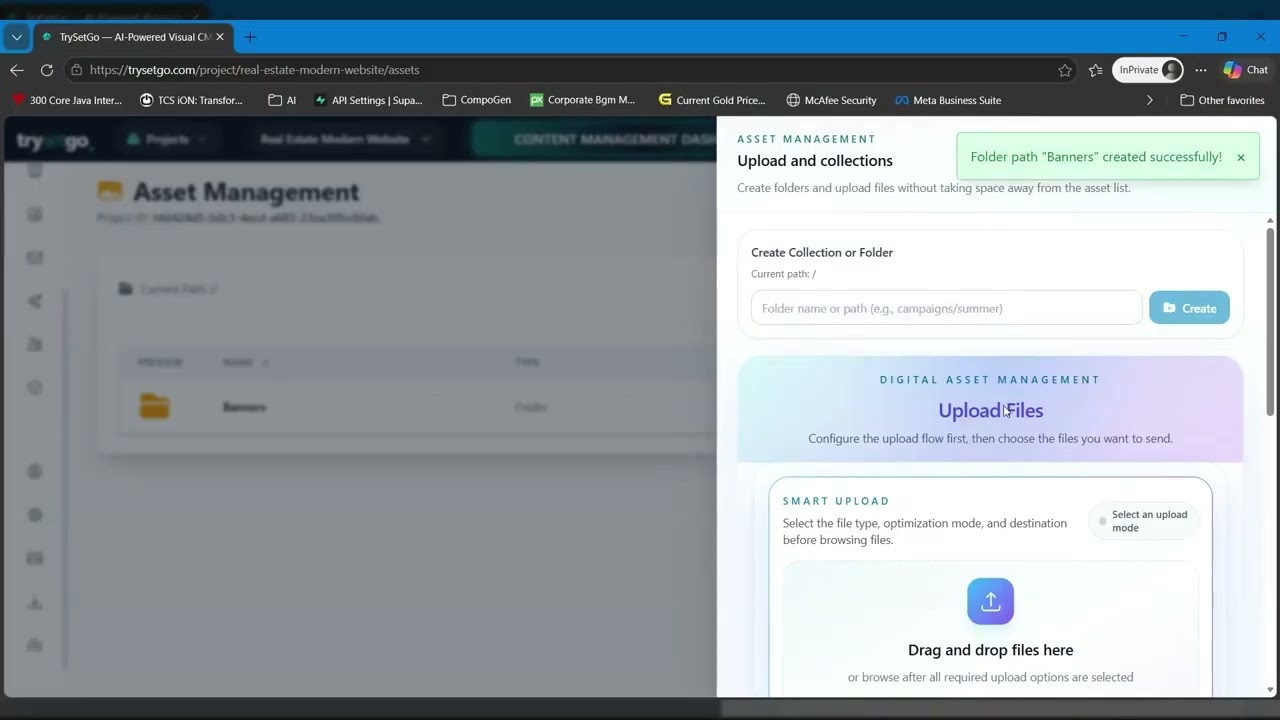1280x720 pixels.
Task: Select the TrySetGo browser tab
Action: coord(133,37)
